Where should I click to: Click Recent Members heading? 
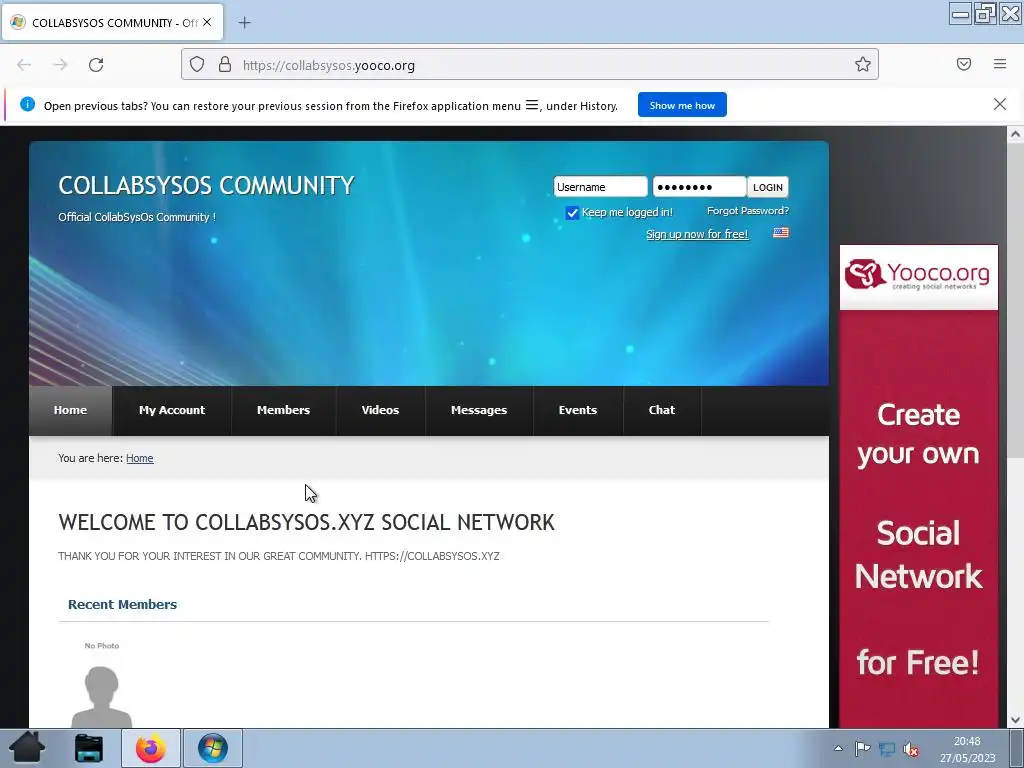click(123, 605)
